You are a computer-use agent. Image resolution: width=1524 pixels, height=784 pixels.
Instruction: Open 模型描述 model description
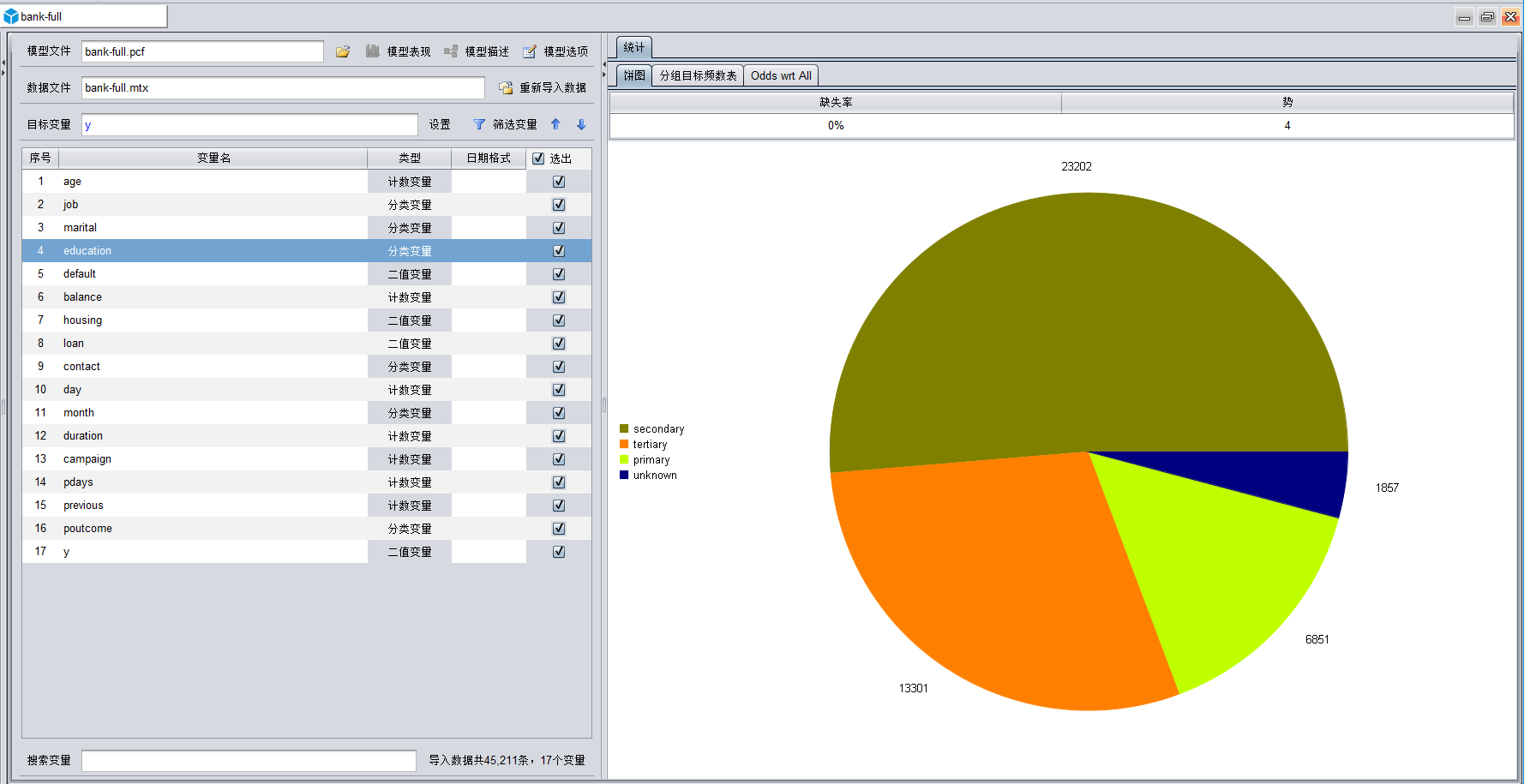click(x=477, y=51)
